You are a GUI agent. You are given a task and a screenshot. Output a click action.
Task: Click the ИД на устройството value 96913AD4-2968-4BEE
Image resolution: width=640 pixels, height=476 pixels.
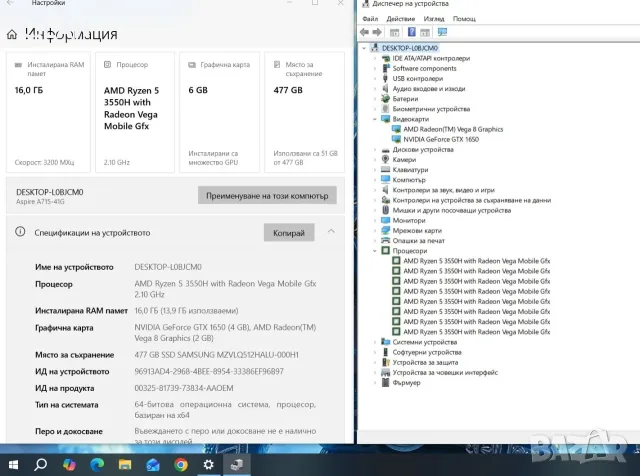point(209,371)
